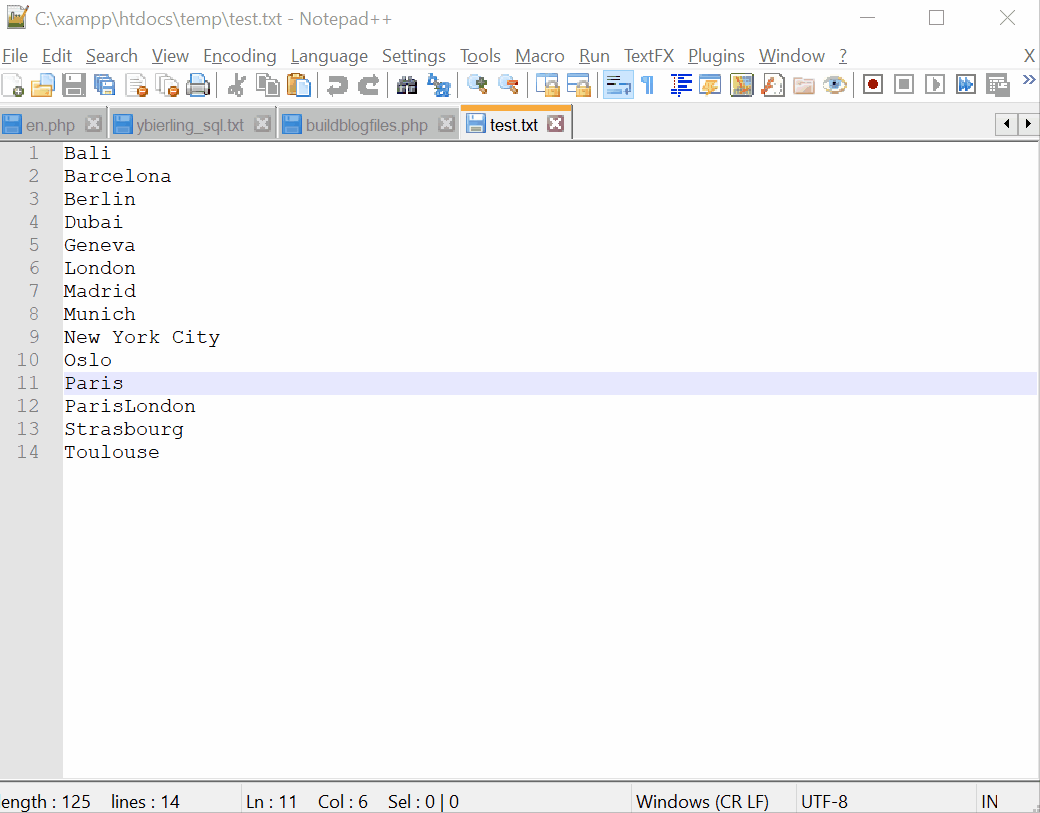Paste clipboard contents via the toolbar icon
This screenshot has height=813, width=1040.
click(299, 85)
